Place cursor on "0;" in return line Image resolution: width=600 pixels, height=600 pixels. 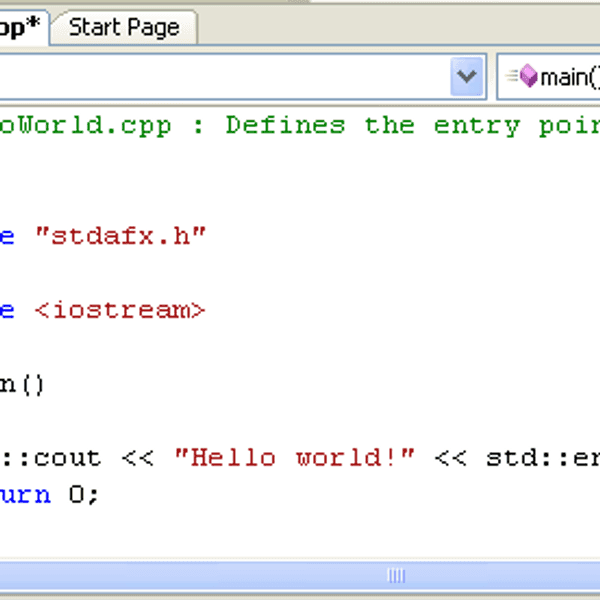[84, 494]
